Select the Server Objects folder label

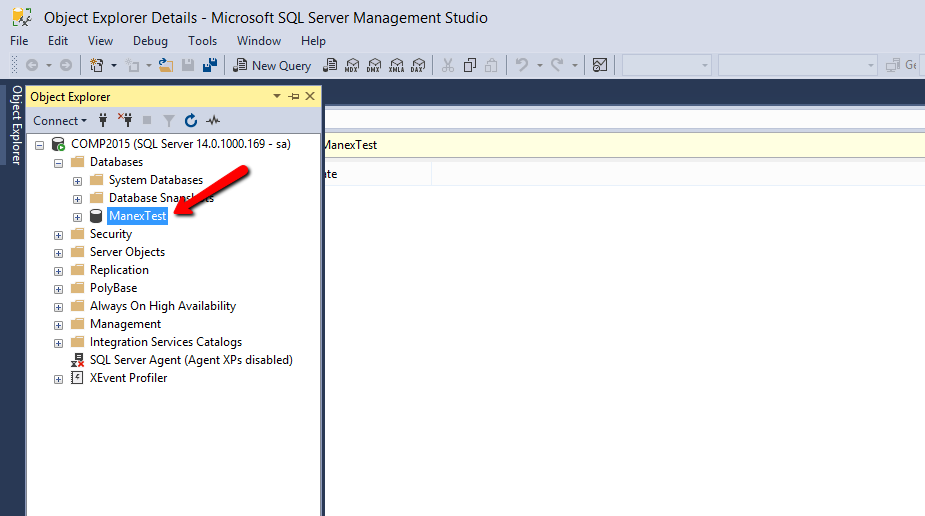coord(127,252)
